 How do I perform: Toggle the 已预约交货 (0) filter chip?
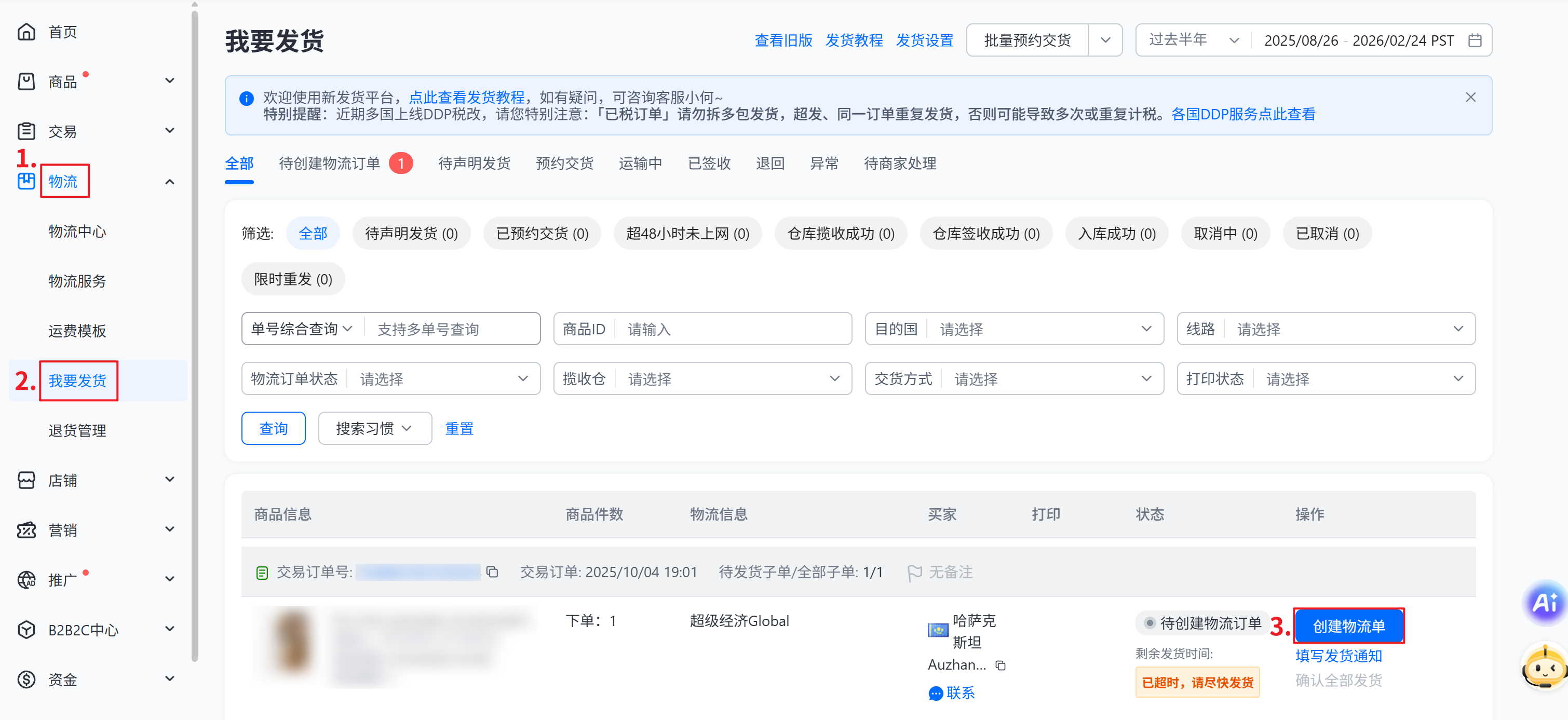click(x=542, y=234)
